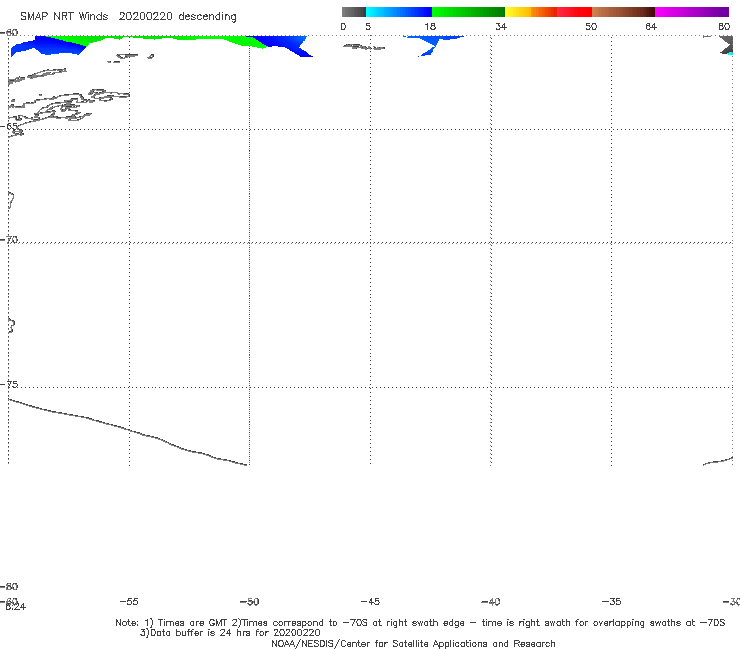Image resolution: width=740 pixels, height=650 pixels.
Task: Click the -70 latitude axis label
Action: [x=9, y=240]
